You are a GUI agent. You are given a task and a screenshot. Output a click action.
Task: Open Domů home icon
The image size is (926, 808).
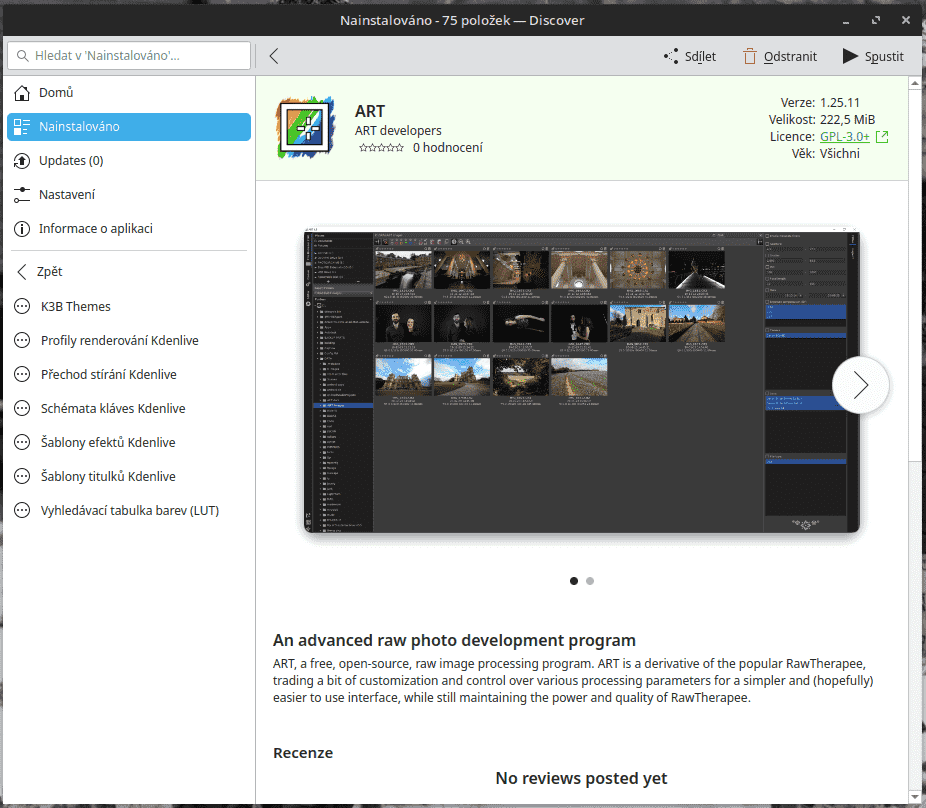[x=22, y=93]
